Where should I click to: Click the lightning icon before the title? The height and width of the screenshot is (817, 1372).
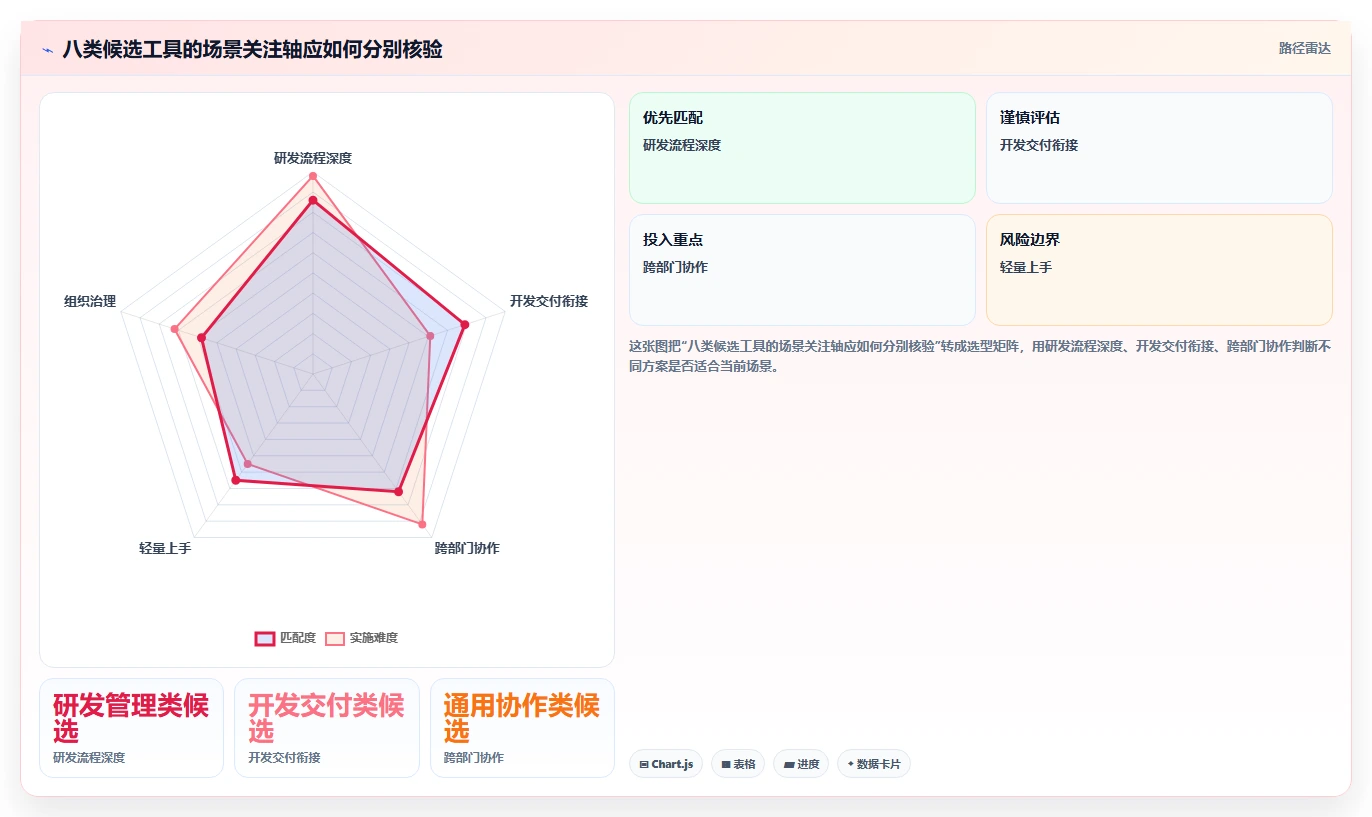[47, 49]
